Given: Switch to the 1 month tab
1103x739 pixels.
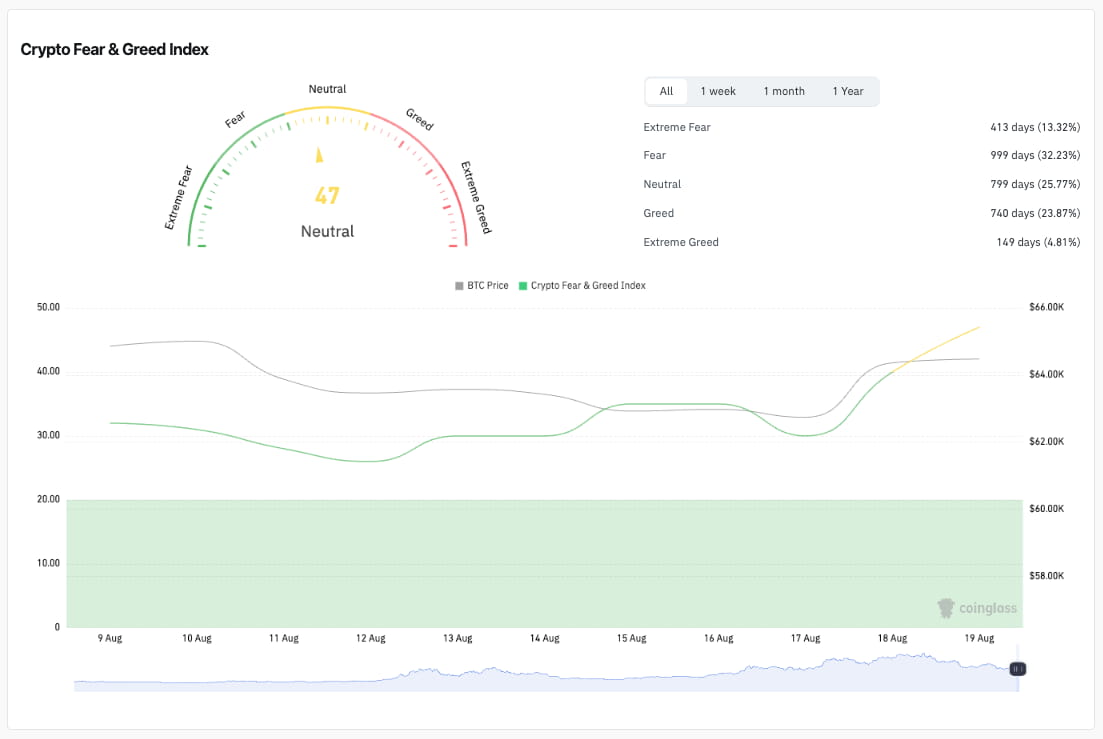Looking at the screenshot, I should click(784, 91).
